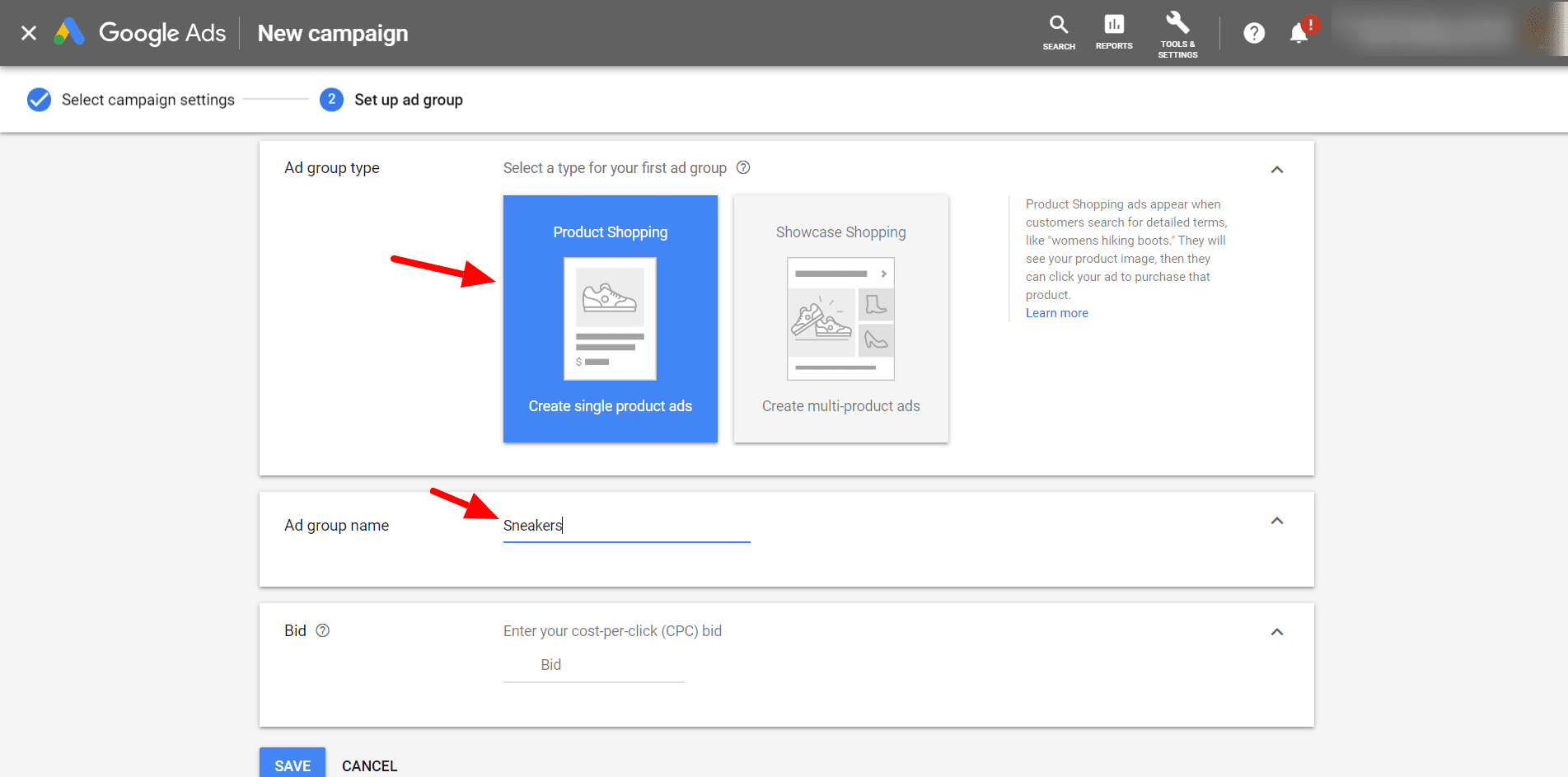
Task: Open the Reports icon
Action: coord(1114,33)
